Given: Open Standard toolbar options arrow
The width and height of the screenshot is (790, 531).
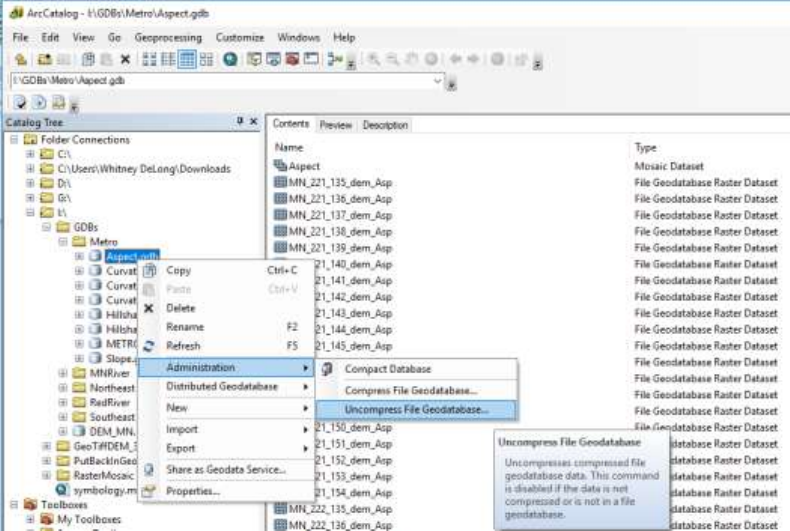Looking at the screenshot, I should tap(351, 64).
